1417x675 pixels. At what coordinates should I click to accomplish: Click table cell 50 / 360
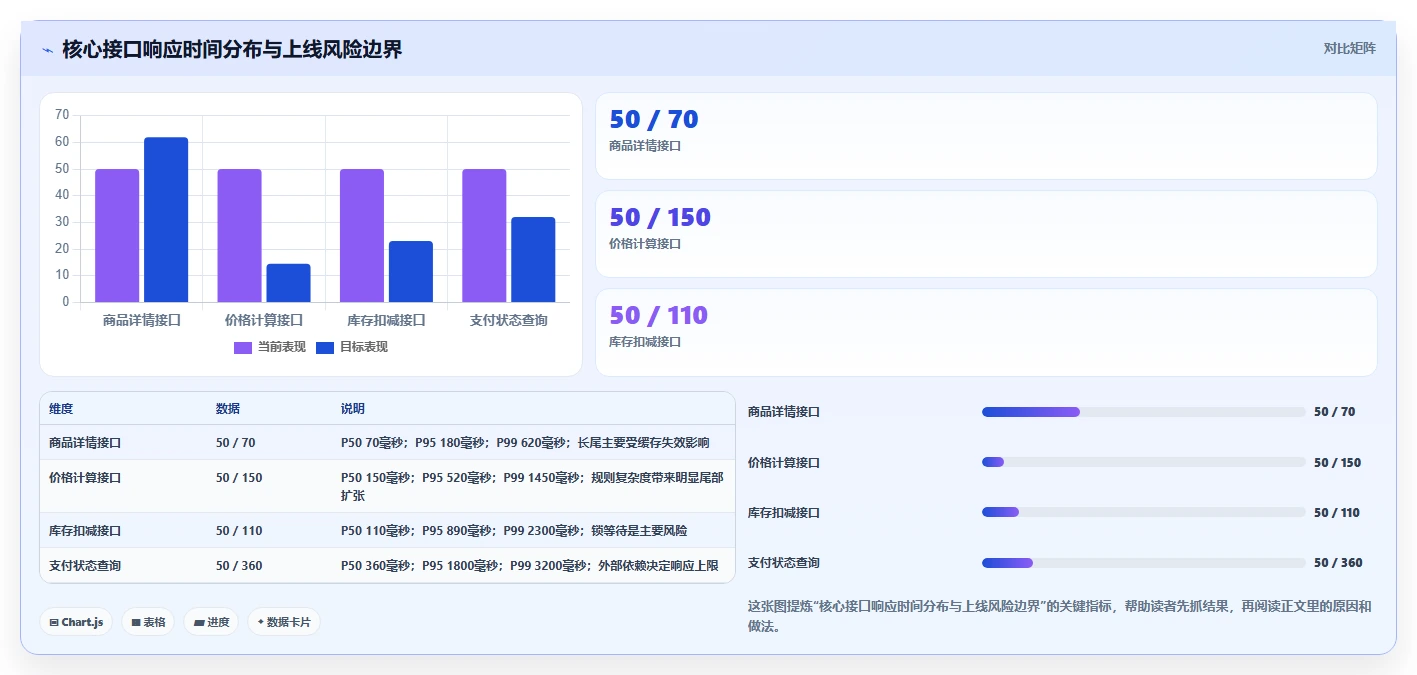point(239,566)
